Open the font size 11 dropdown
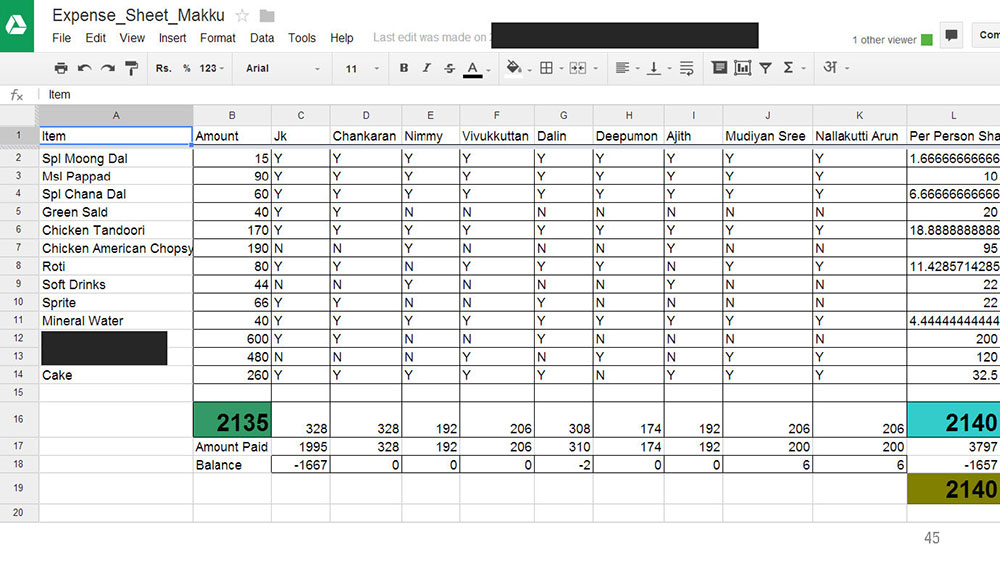Viewport: 1000px width, 563px height. pos(362,68)
